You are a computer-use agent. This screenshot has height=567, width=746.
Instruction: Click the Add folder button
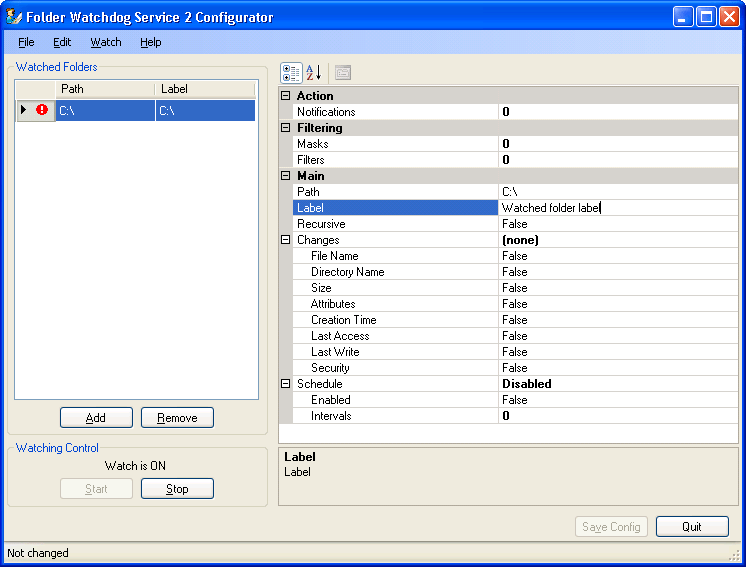tap(96, 418)
